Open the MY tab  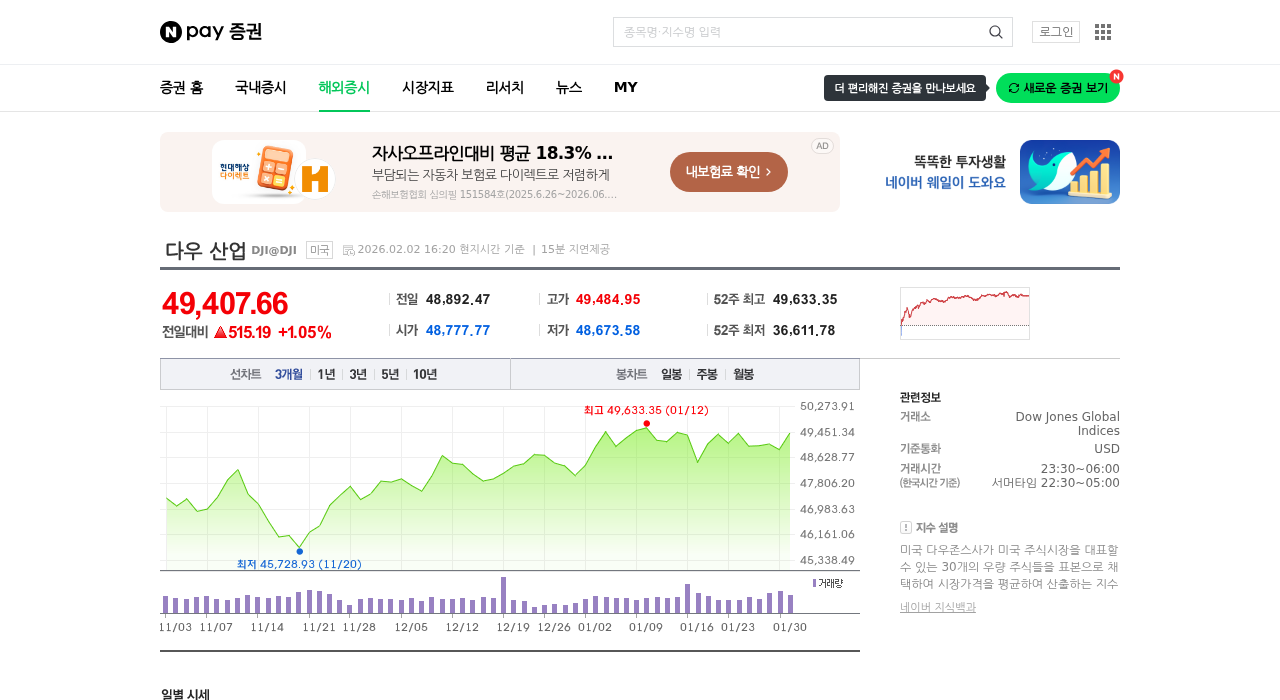pyautogui.click(x=625, y=87)
